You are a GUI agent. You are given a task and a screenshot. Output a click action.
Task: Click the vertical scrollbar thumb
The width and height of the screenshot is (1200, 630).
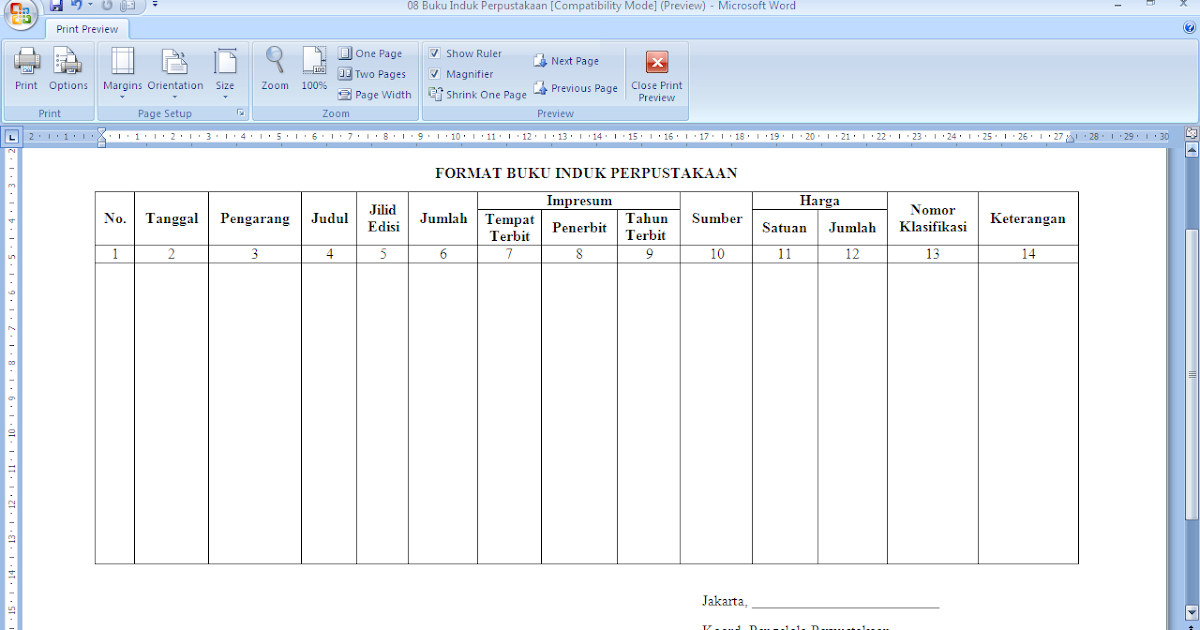tap(1191, 374)
